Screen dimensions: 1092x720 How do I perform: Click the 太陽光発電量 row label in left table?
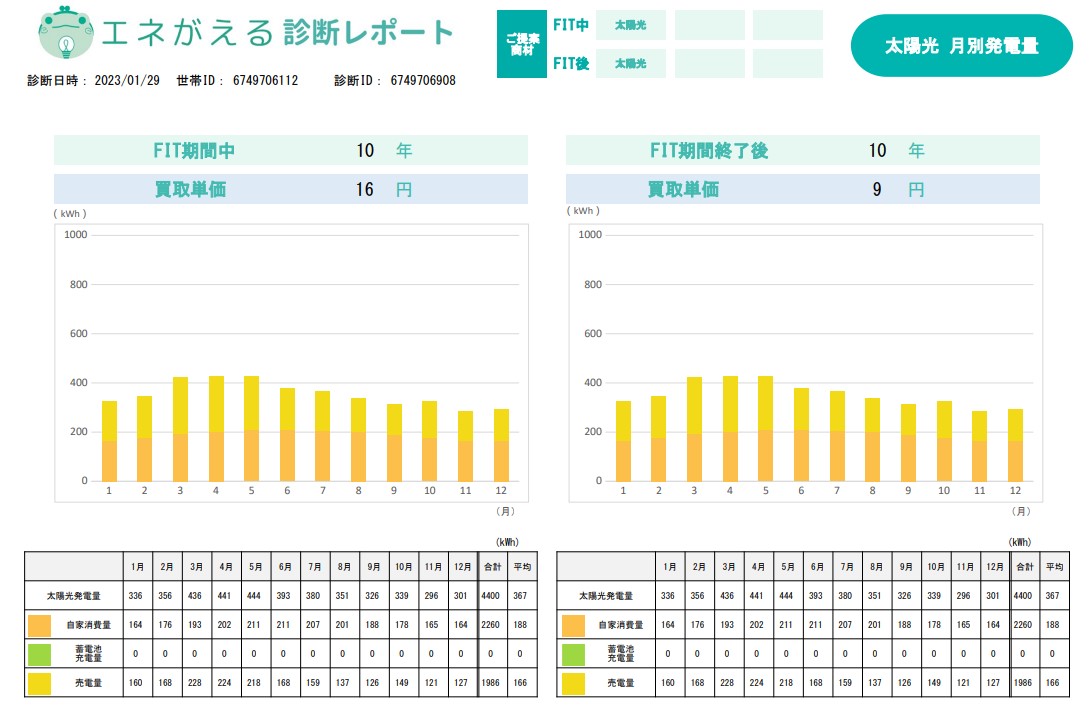click(x=74, y=596)
